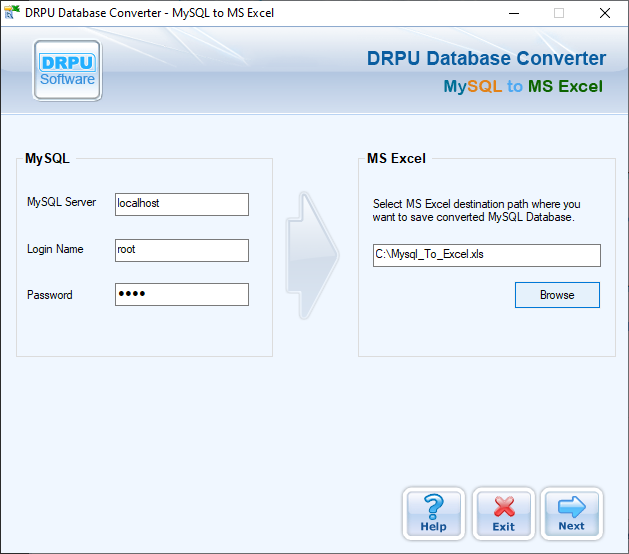Viewport: 629px width, 554px height.
Task: Click the "MySQL Server" label
Action: click(61, 202)
